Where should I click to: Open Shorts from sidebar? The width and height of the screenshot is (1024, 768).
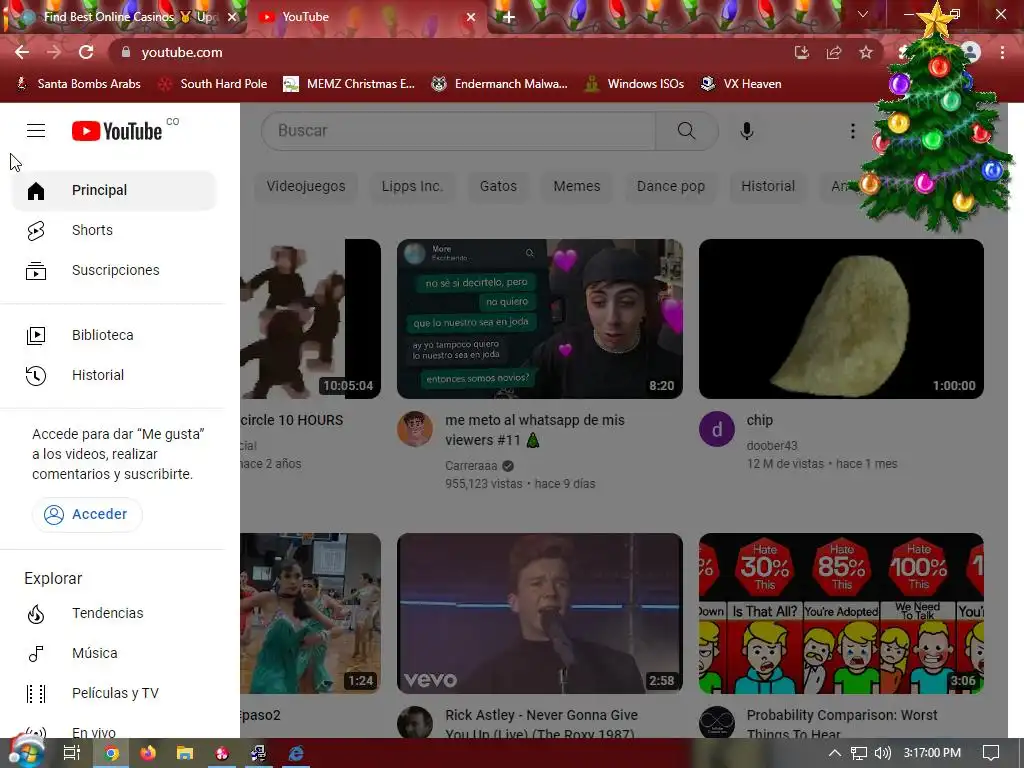point(114,230)
